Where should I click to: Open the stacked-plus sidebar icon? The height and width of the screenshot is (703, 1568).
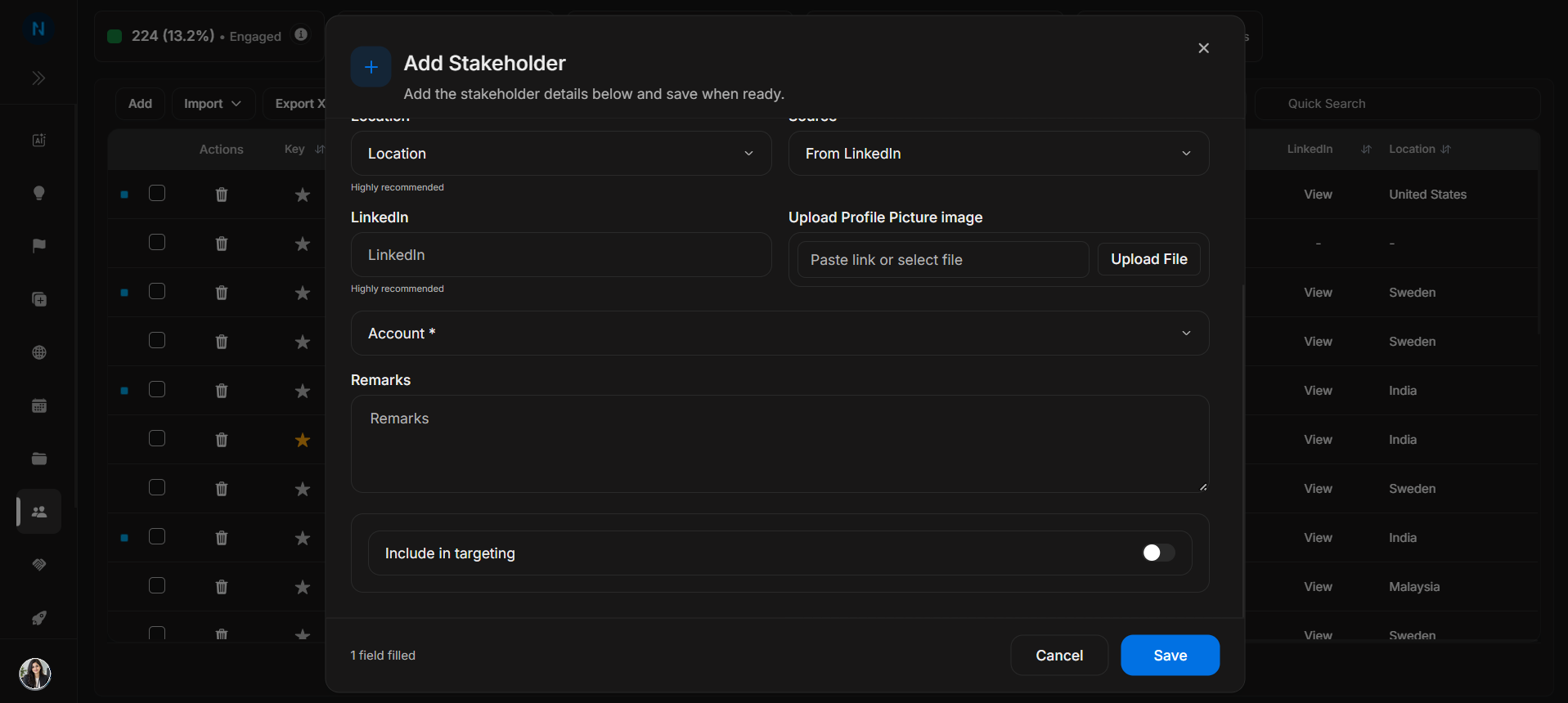[x=38, y=299]
